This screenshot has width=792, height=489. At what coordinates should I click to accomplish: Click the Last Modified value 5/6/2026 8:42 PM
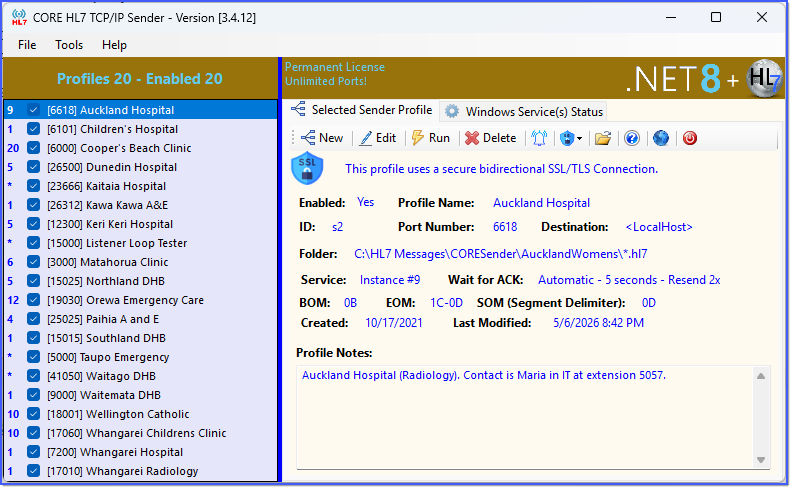click(x=598, y=323)
